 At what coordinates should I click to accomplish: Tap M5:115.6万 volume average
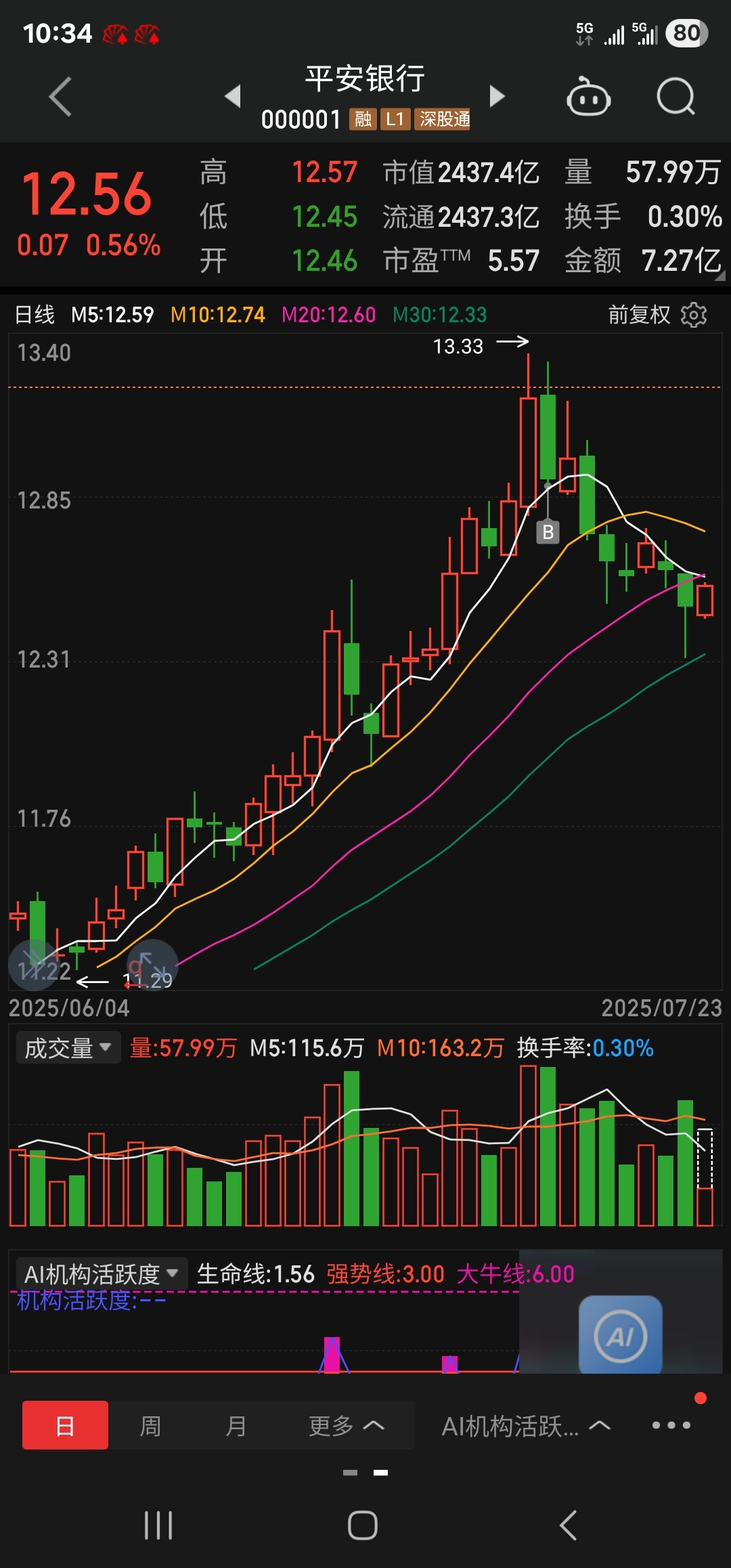307,1048
